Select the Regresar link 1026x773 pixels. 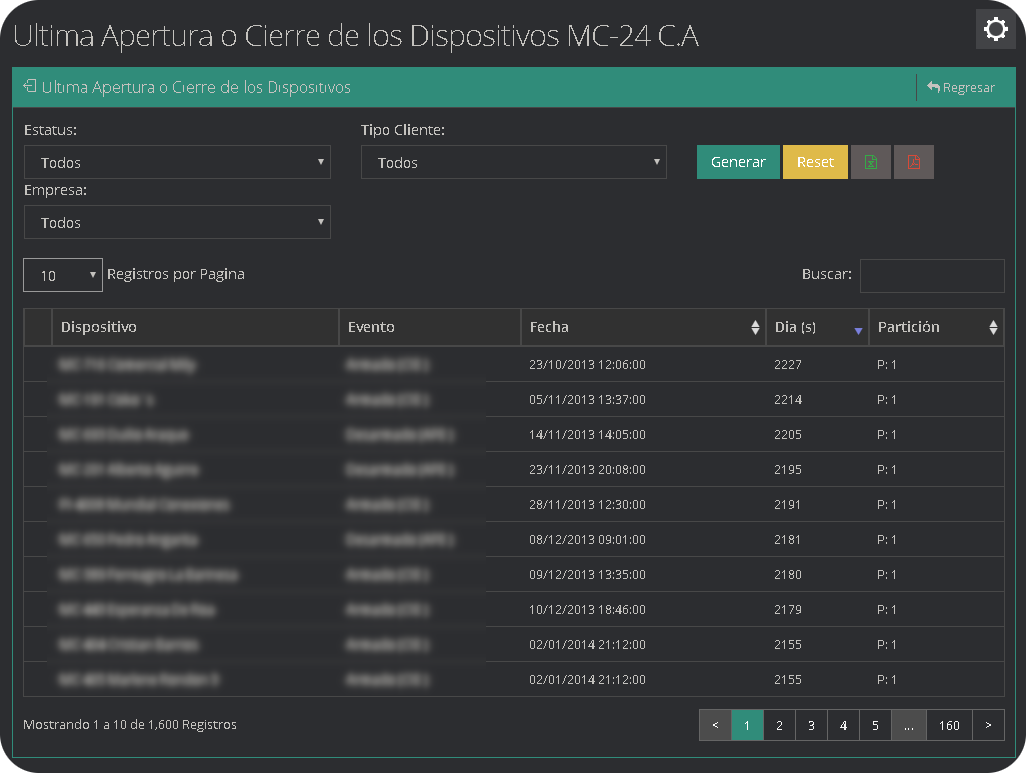[966, 87]
